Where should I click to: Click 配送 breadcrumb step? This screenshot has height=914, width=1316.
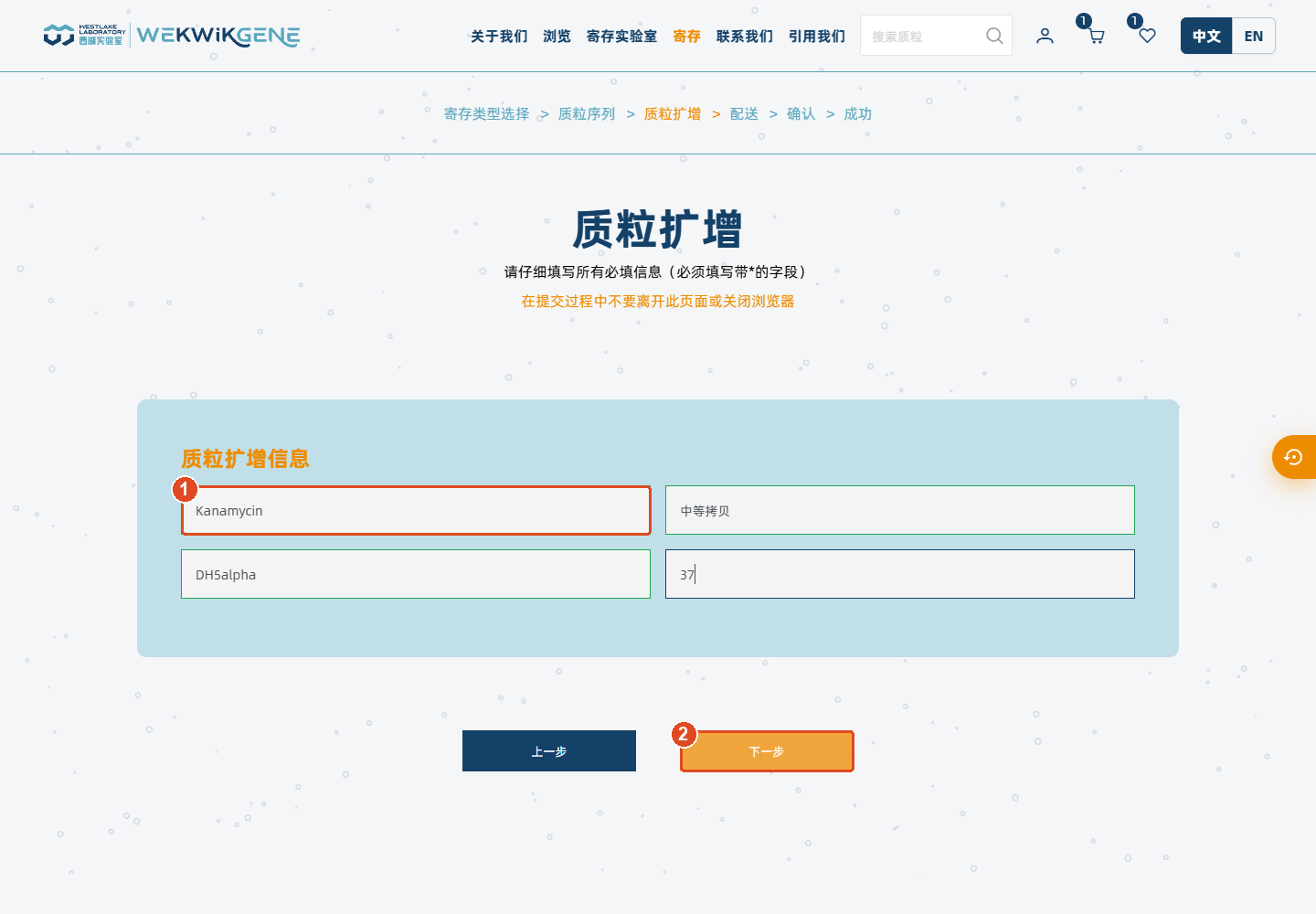(744, 113)
